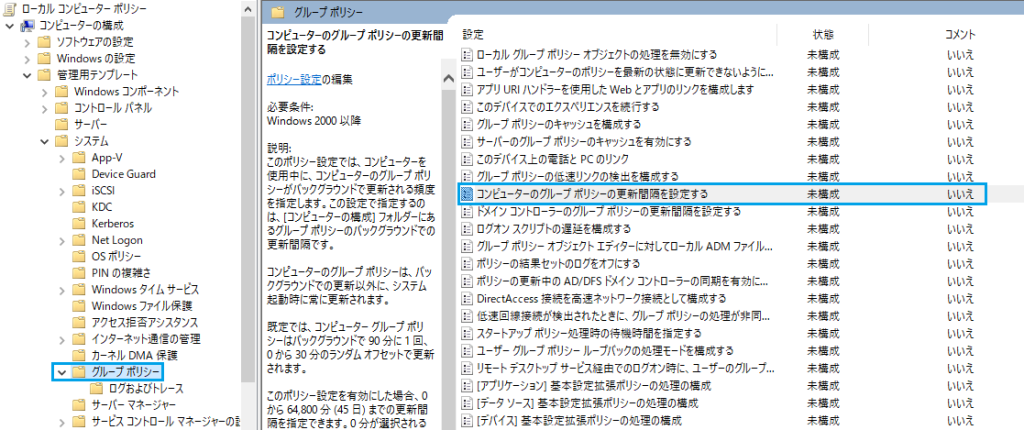The image size is (1024, 430).
Task: Select コンピューターのグループ ポリシーの更新間隔を設定する row
Action: 721,194
